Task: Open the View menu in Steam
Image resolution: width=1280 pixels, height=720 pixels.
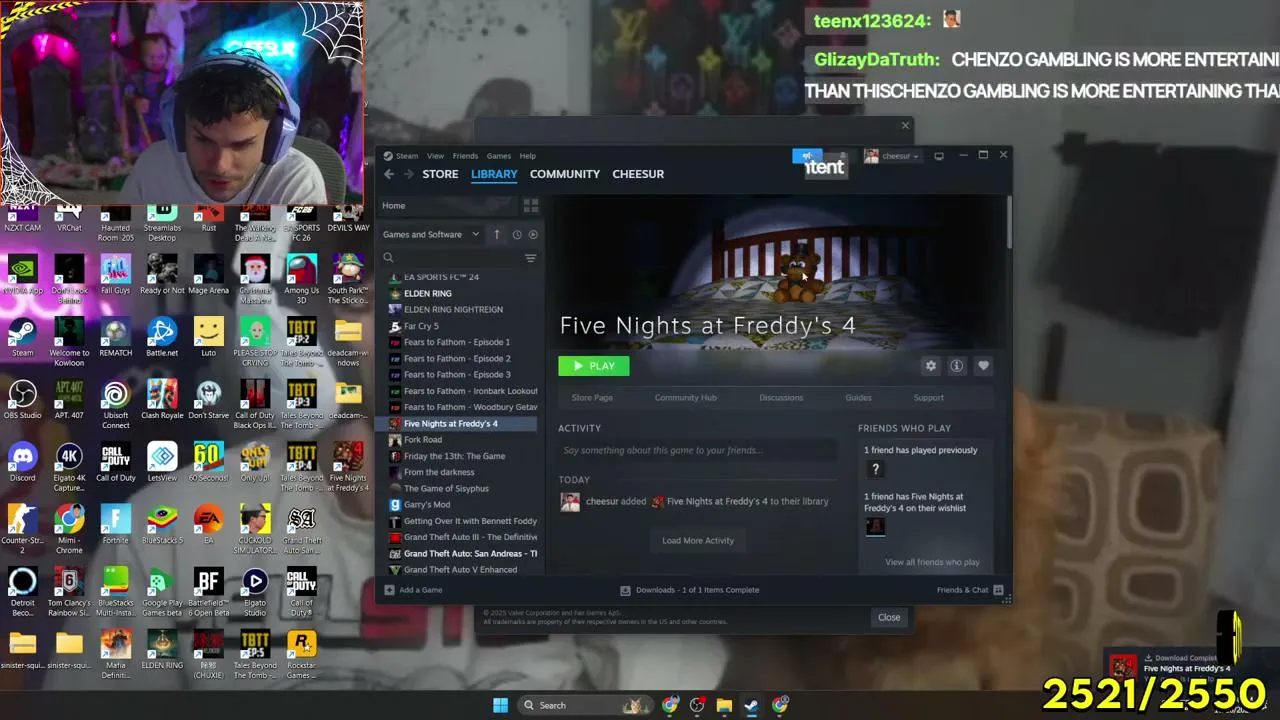Action: (435, 156)
